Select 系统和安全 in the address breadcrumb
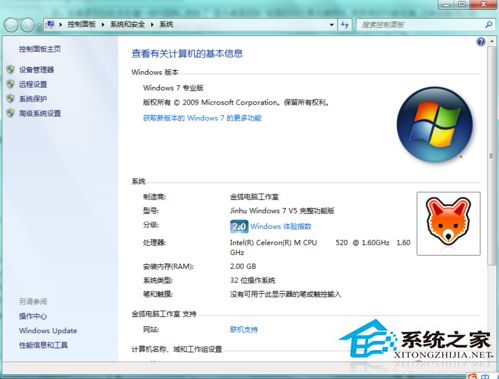This screenshot has height=379, width=499. [x=128, y=24]
